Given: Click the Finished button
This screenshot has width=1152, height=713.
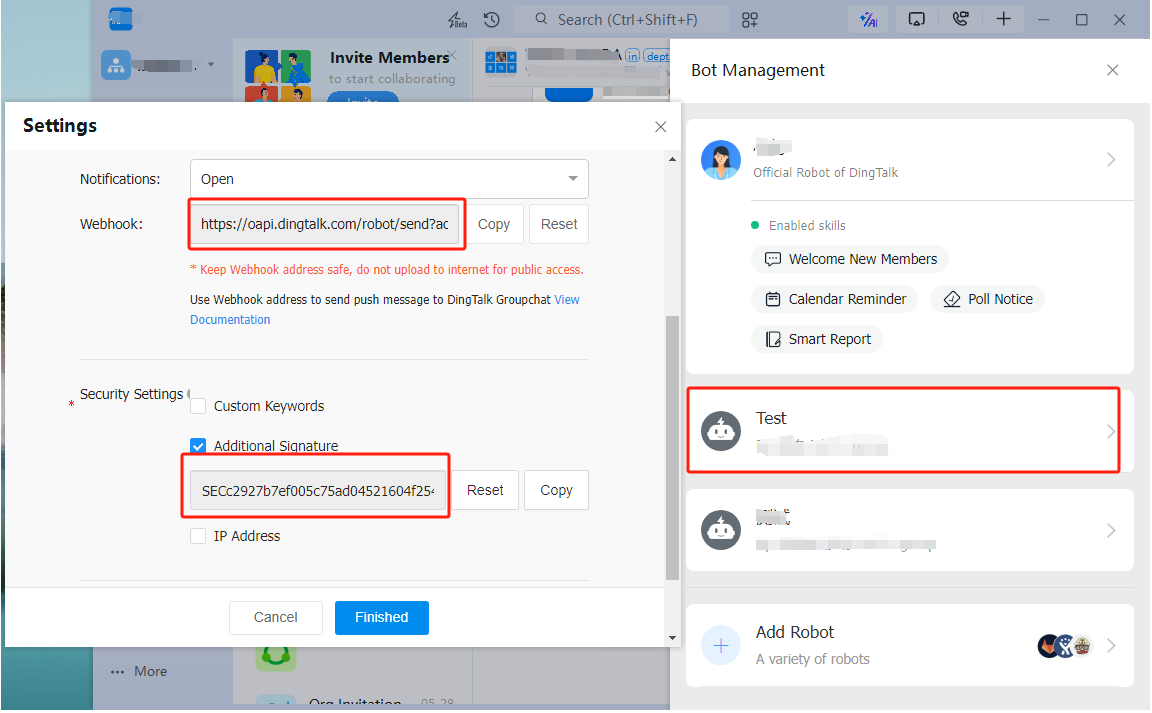Looking at the screenshot, I should [x=381, y=618].
